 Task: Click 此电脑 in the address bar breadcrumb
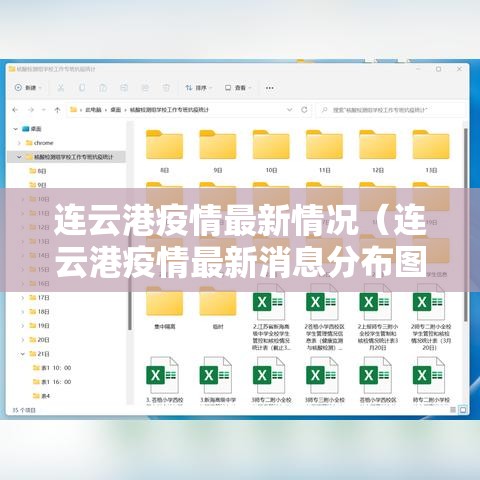[x=93, y=110]
